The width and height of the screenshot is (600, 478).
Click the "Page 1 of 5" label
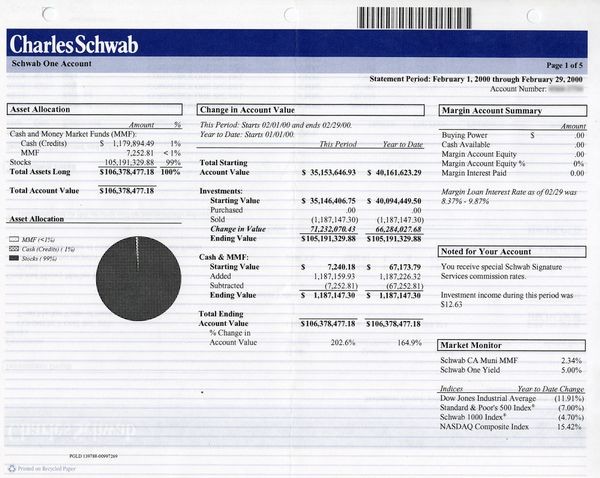coord(564,65)
